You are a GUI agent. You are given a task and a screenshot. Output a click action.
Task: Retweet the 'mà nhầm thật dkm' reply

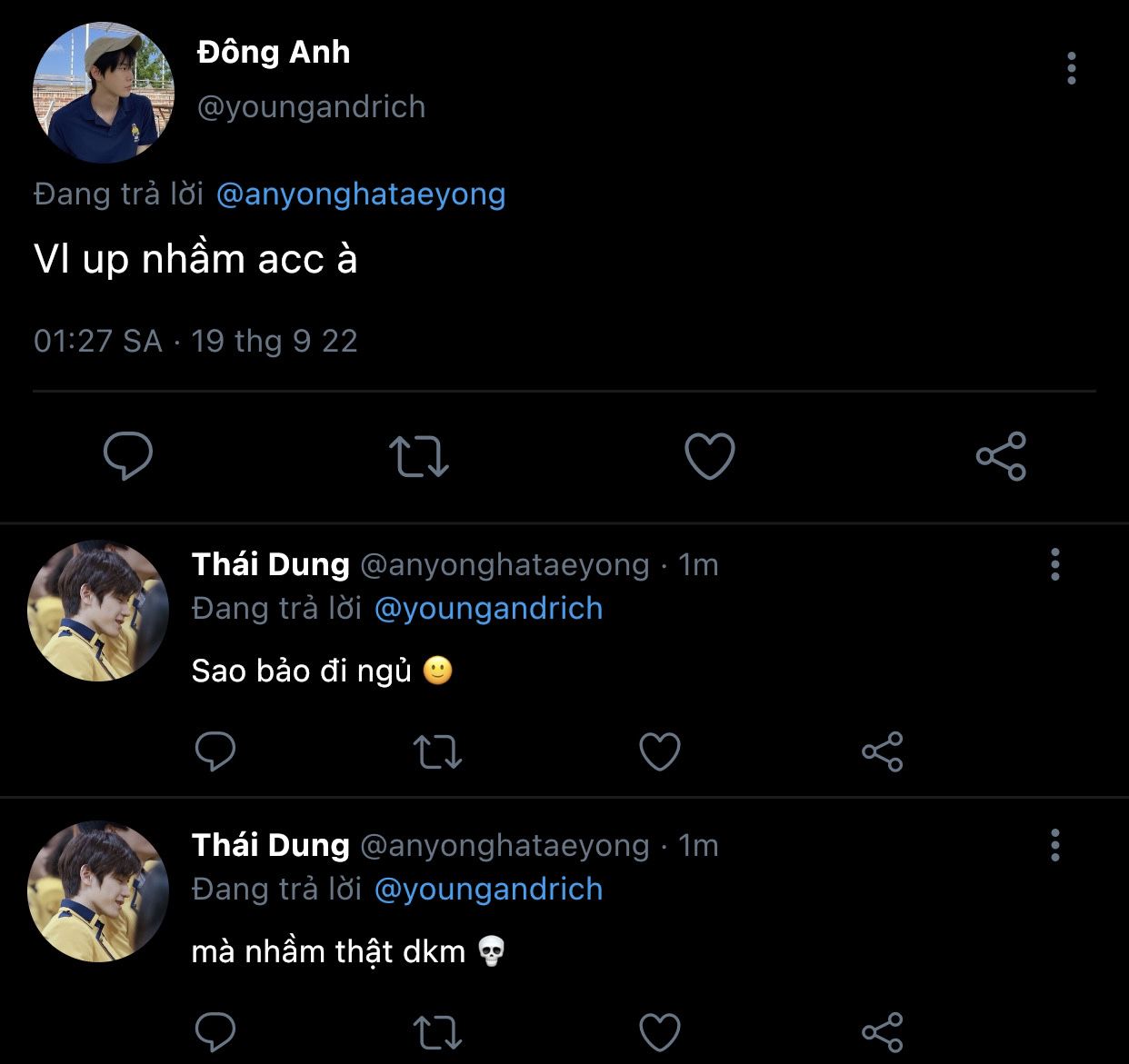pos(437,1032)
